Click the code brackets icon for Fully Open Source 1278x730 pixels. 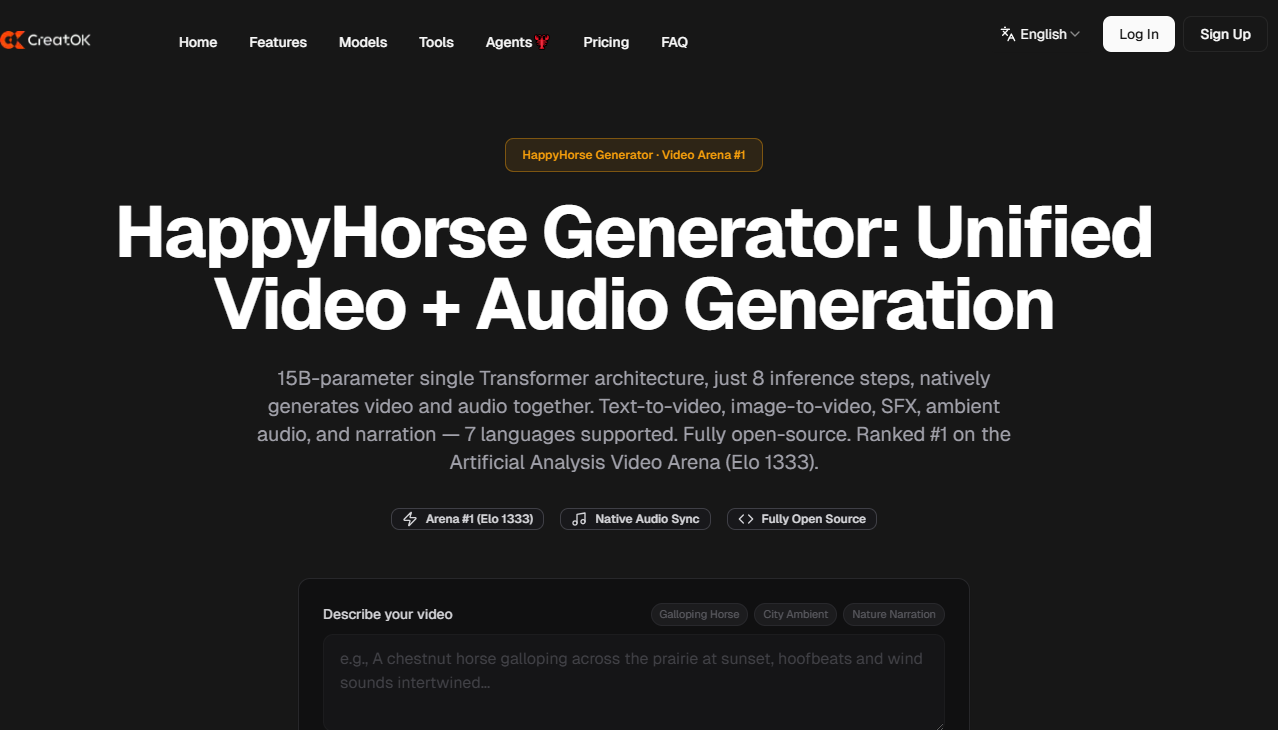pos(745,519)
